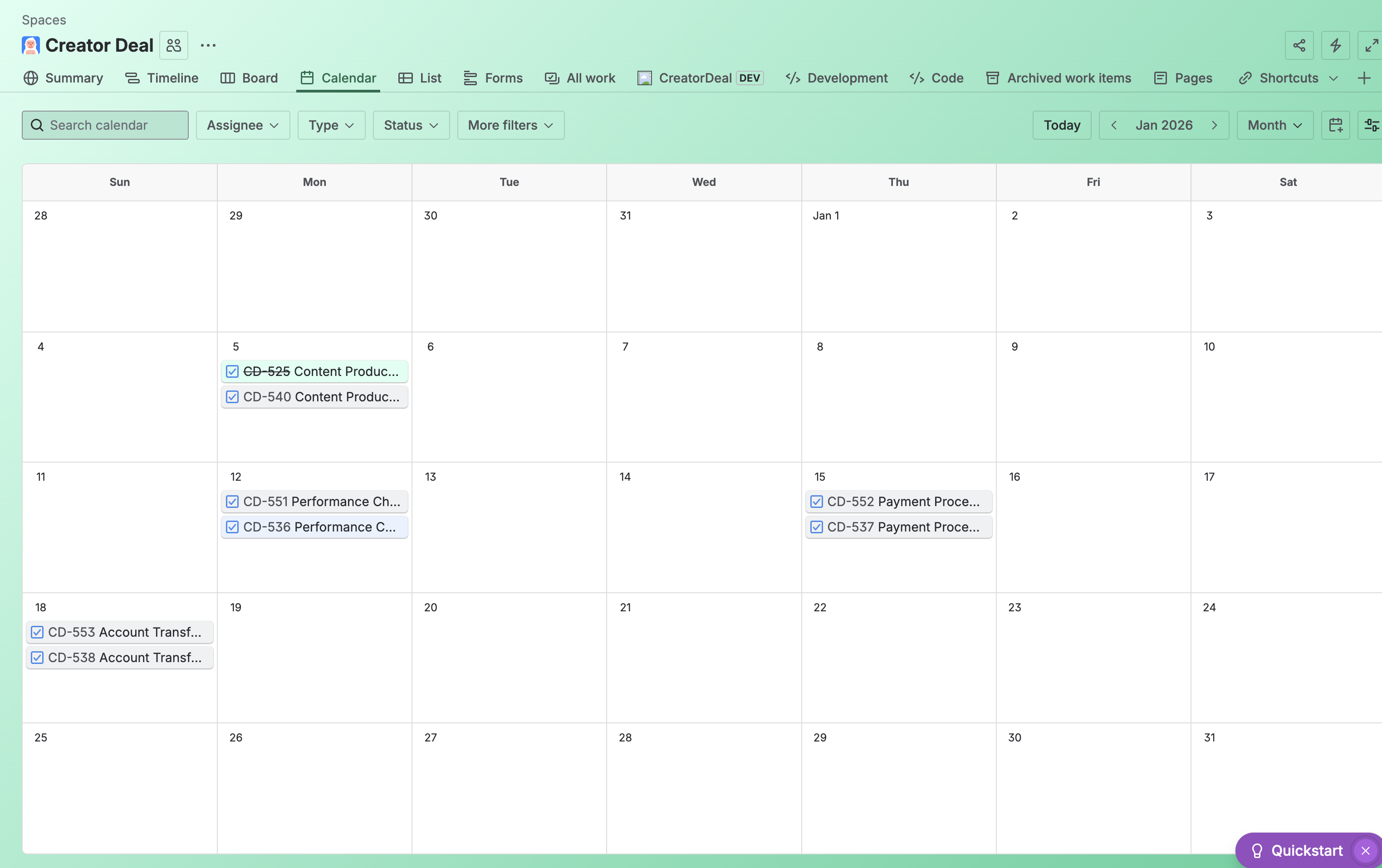This screenshot has height=868, width=1382.
Task: Click the calendar-plus icon next to Month
Action: click(1335, 125)
